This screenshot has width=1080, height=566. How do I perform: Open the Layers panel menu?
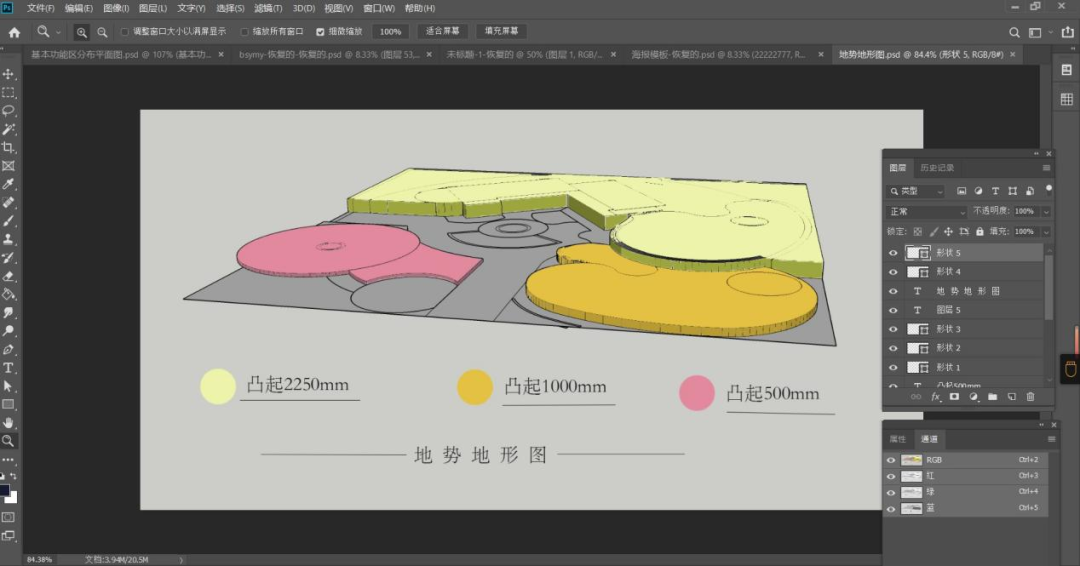1046,167
